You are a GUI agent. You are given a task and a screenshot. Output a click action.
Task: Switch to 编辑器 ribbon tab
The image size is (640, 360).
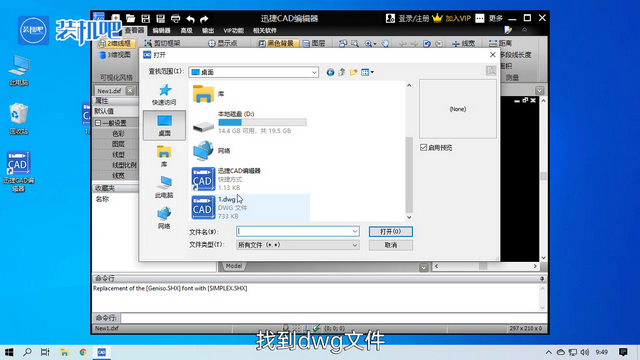[161, 31]
